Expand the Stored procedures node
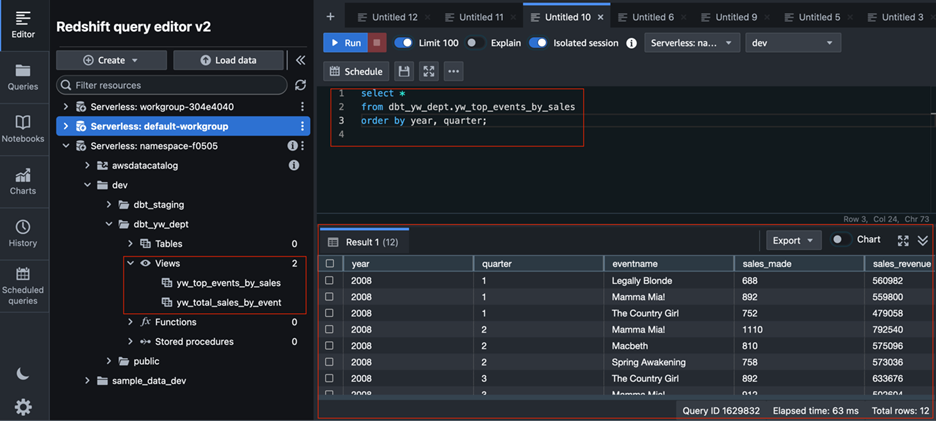 click(130, 342)
